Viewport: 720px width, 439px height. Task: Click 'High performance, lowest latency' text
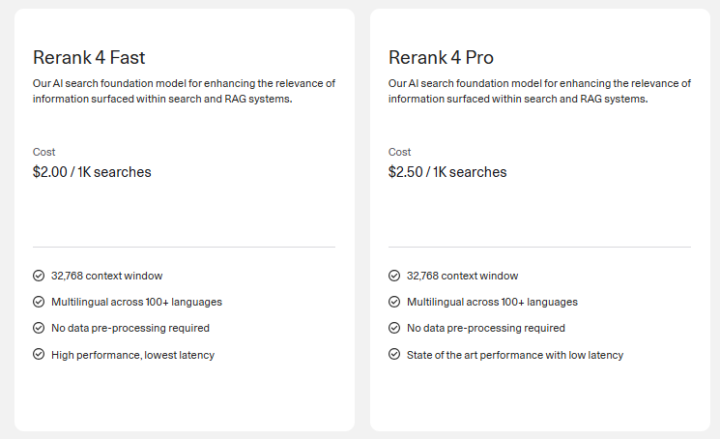(x=133, y=354)
